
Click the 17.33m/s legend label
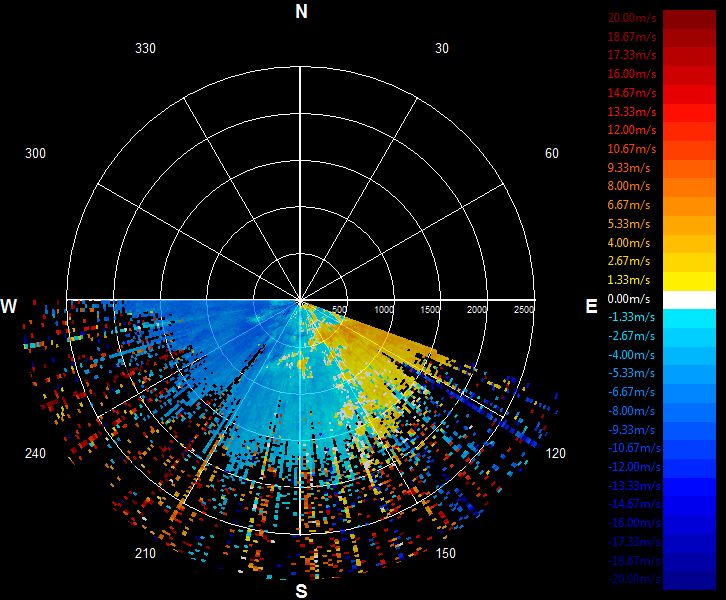point(632,55)
